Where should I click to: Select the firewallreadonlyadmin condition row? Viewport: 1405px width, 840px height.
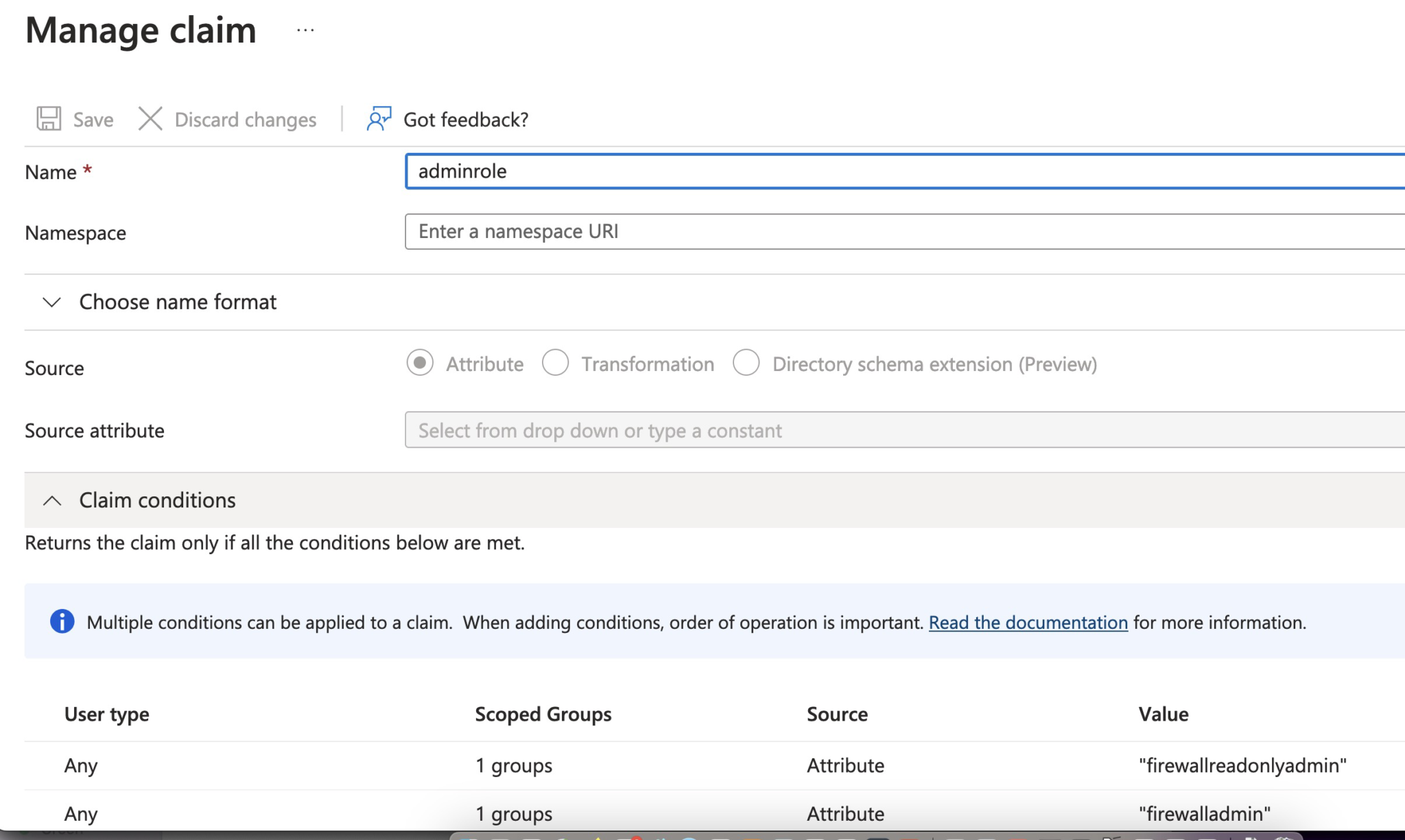click(x=686, y=765)
